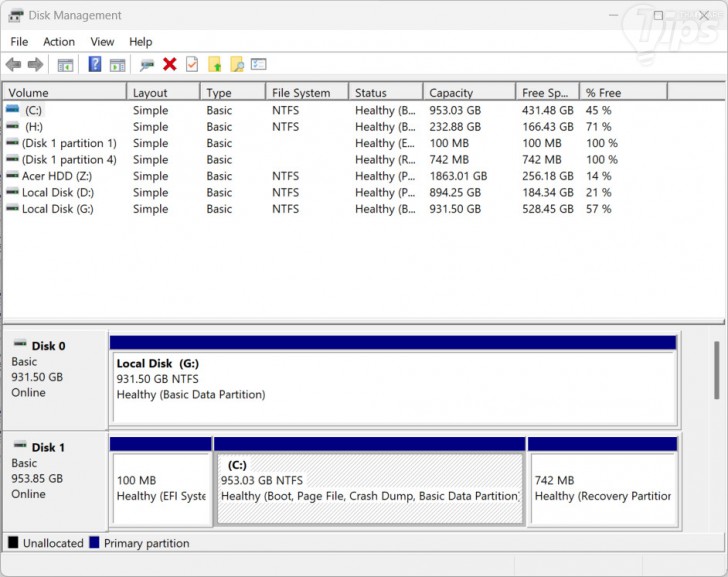
Task: Click the Show/Hide Console Tree icon
Action: [x=65, y=65]
